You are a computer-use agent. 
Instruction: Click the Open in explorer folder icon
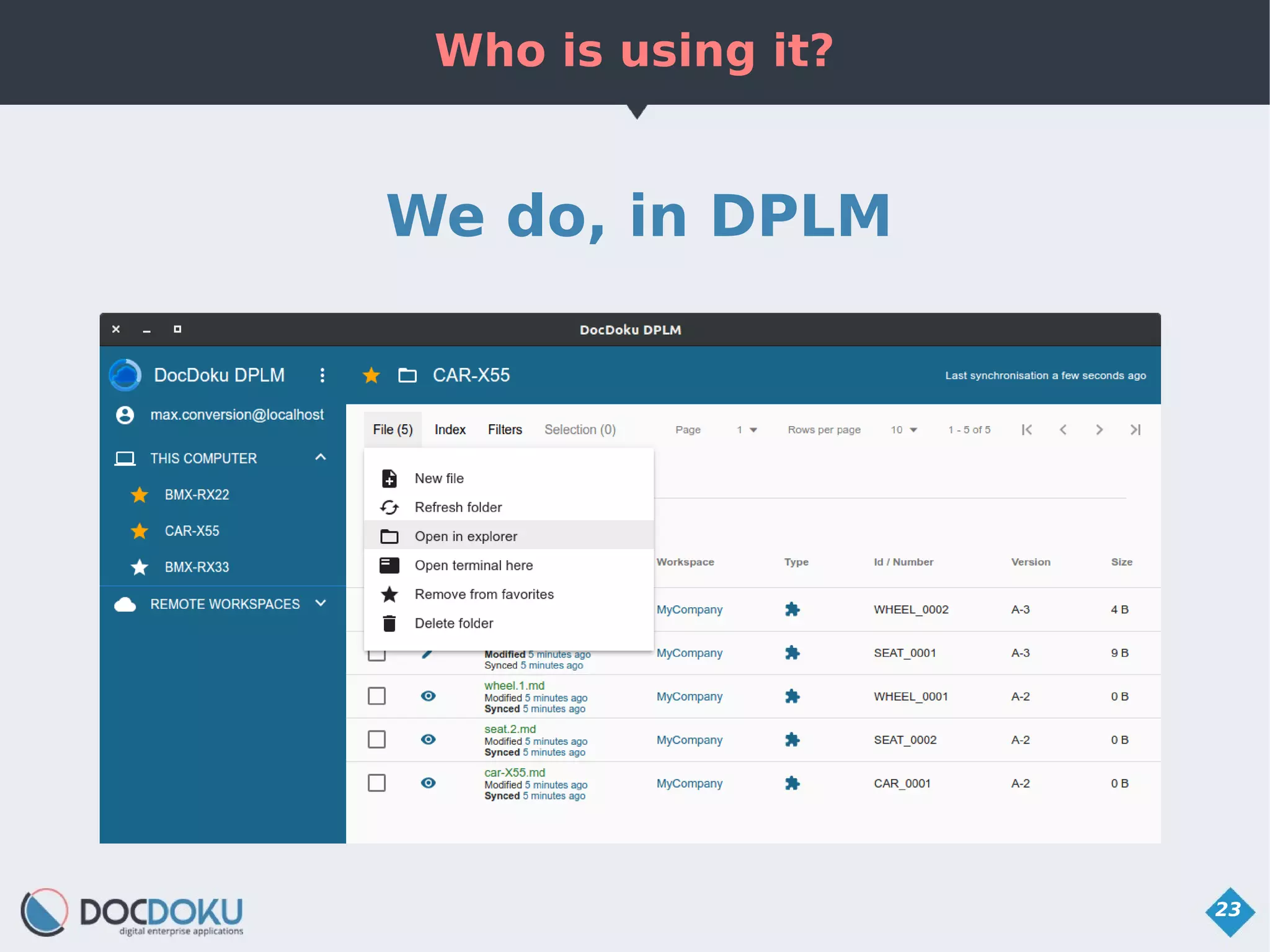(389, 536)
